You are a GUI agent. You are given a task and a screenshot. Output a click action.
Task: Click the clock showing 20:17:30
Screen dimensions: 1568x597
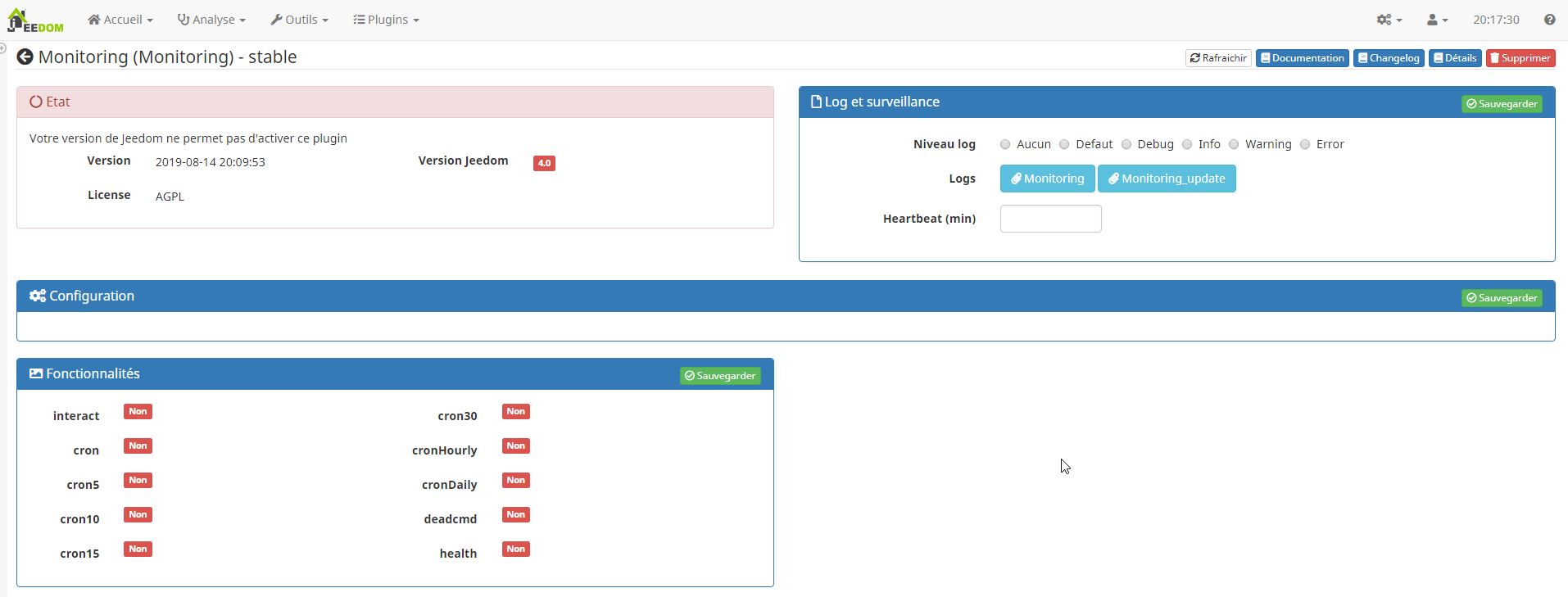pos(1496,20)
